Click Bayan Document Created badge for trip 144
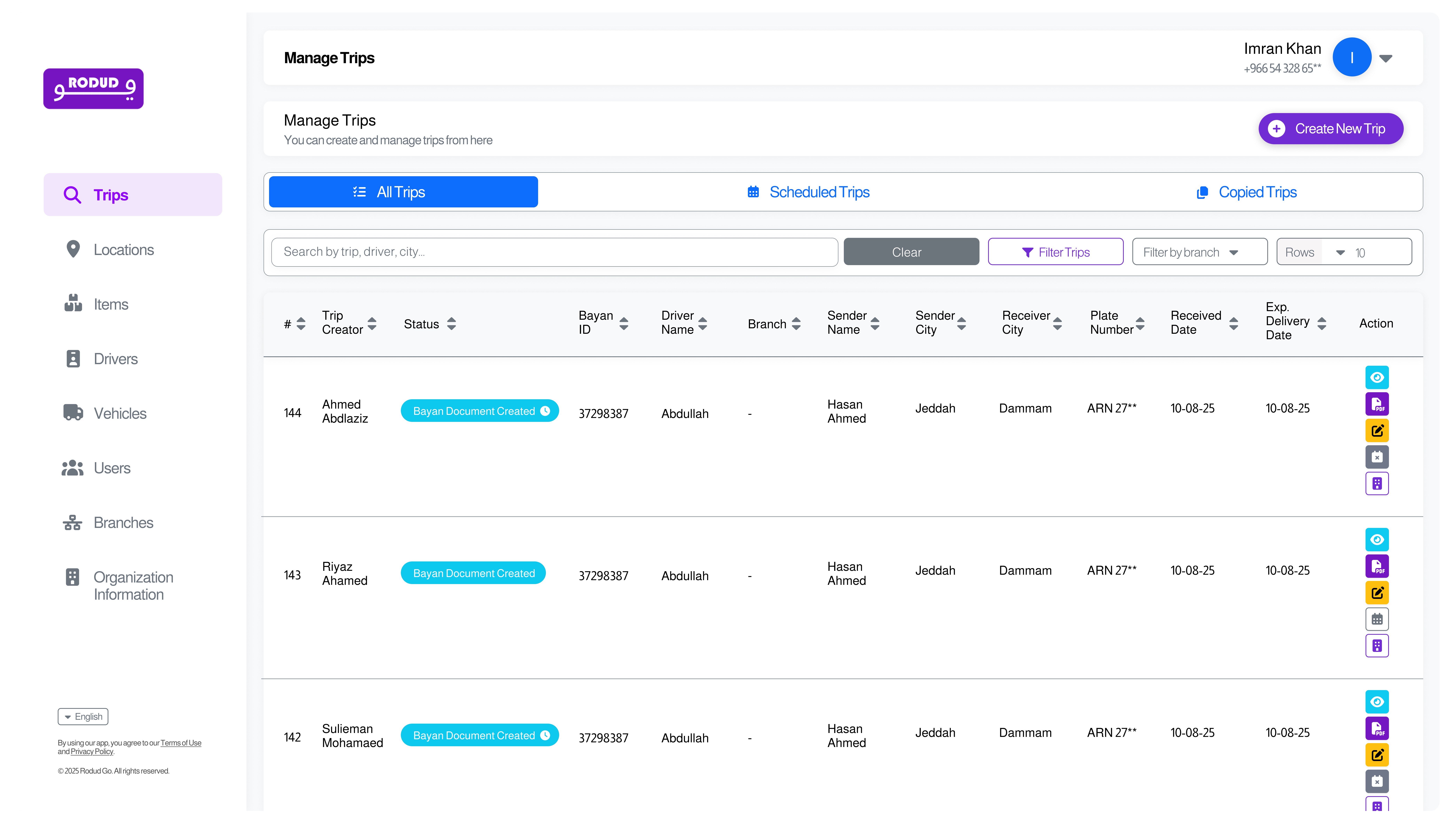The image size is (1456, 825). [x=480, y=411]
